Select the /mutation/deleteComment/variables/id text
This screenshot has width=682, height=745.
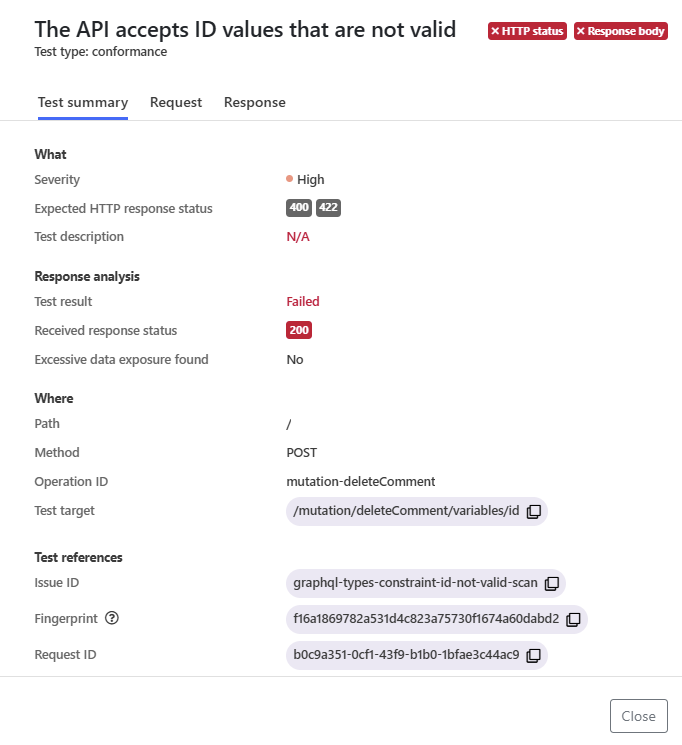point(406,511)
